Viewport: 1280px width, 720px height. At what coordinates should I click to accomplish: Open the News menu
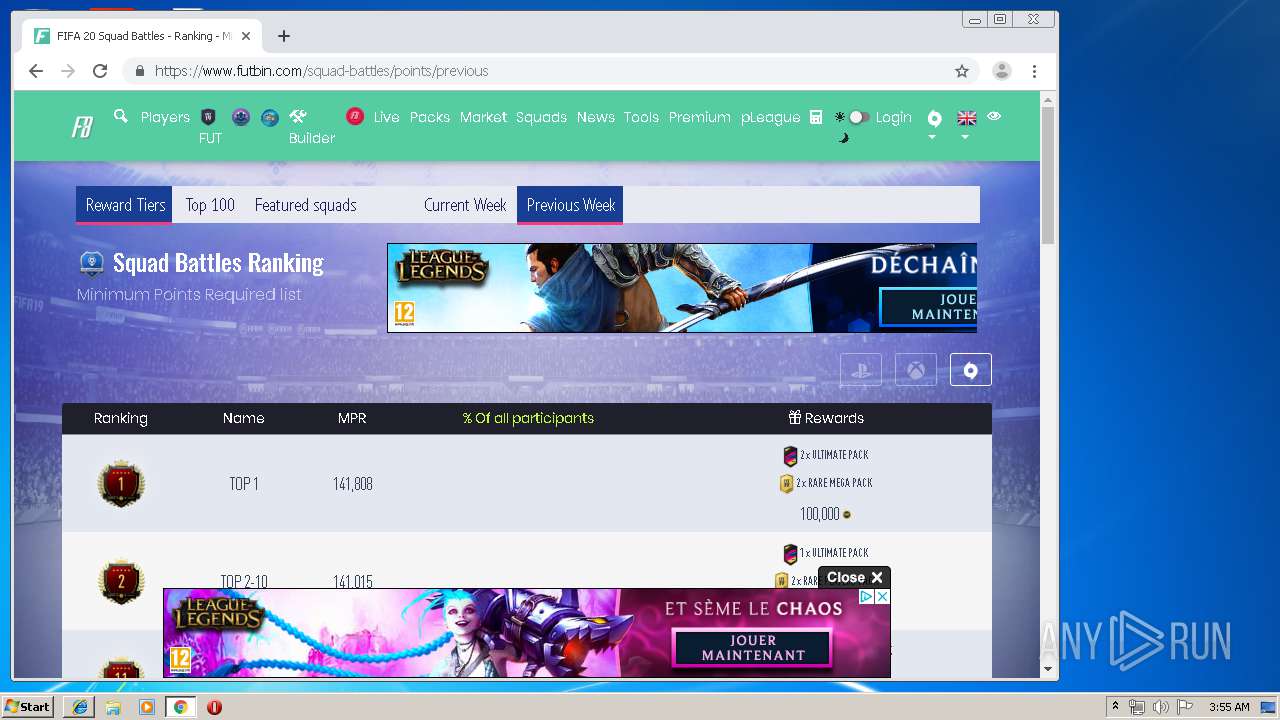pyautogui.click(x=595, y=117)
